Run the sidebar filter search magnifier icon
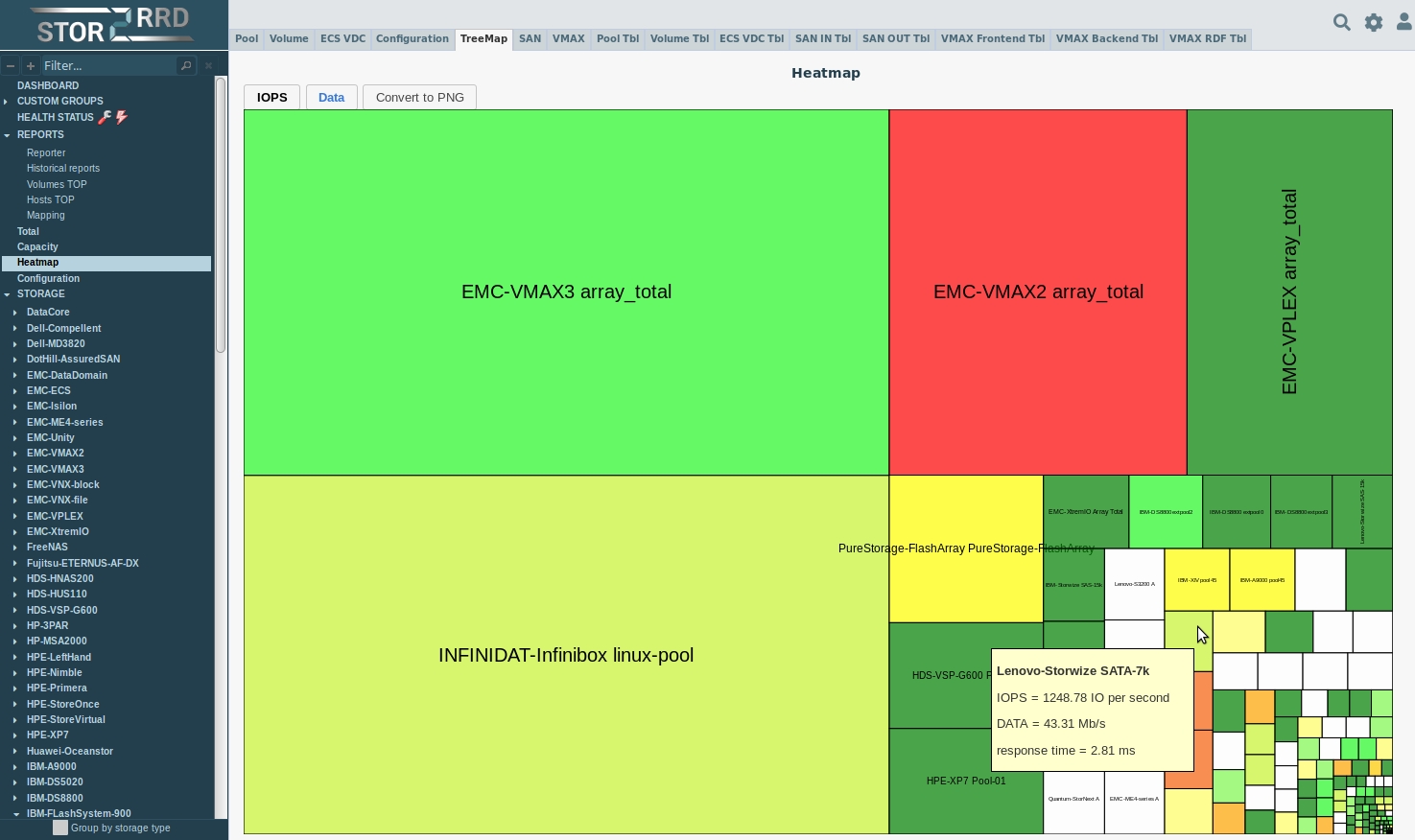The width and height of the screenshot is (1415, 840). [x=185, y=65]
